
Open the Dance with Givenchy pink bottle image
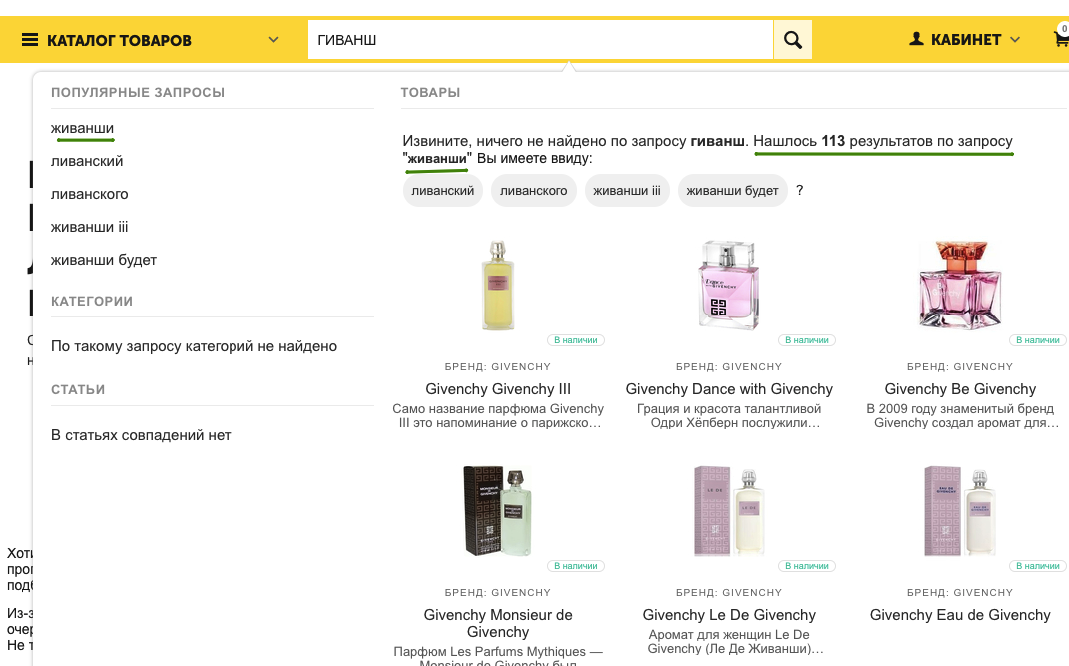[729, 285]
